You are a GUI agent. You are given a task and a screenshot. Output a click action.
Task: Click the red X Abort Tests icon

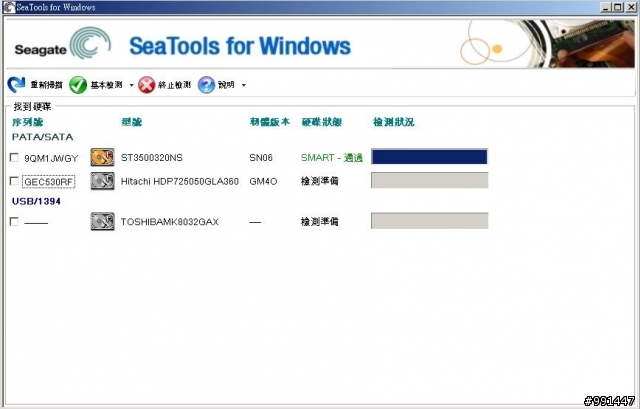pyautogui.click(x=147, y=85)
